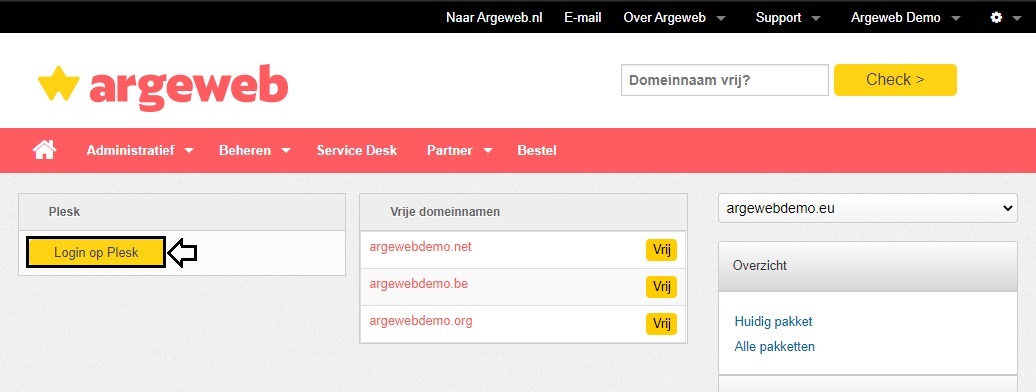Open the Support dropdown menu
This screenshot has height=392, width=1036.
[788, 18]
